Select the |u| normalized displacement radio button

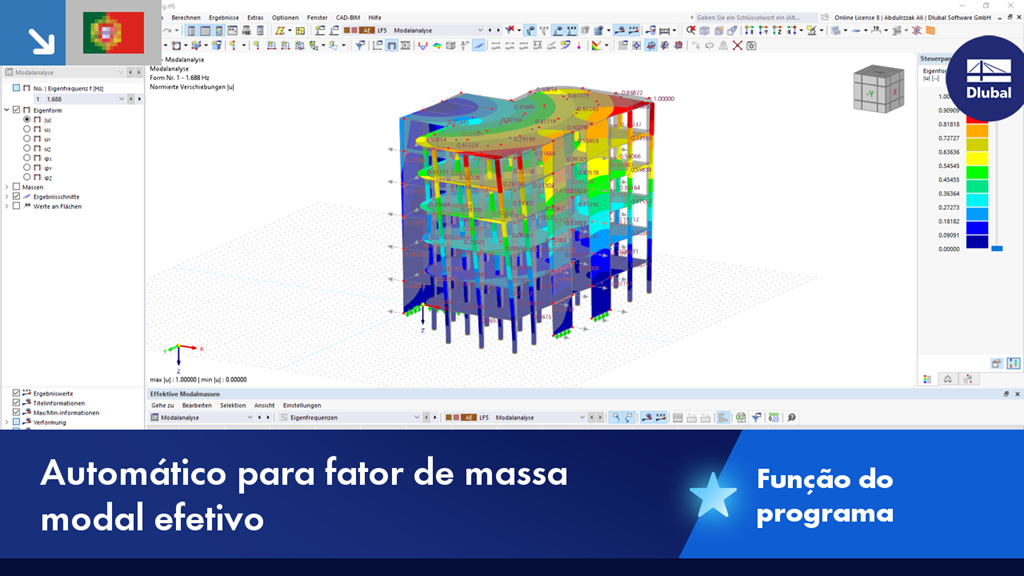point(26,119)
